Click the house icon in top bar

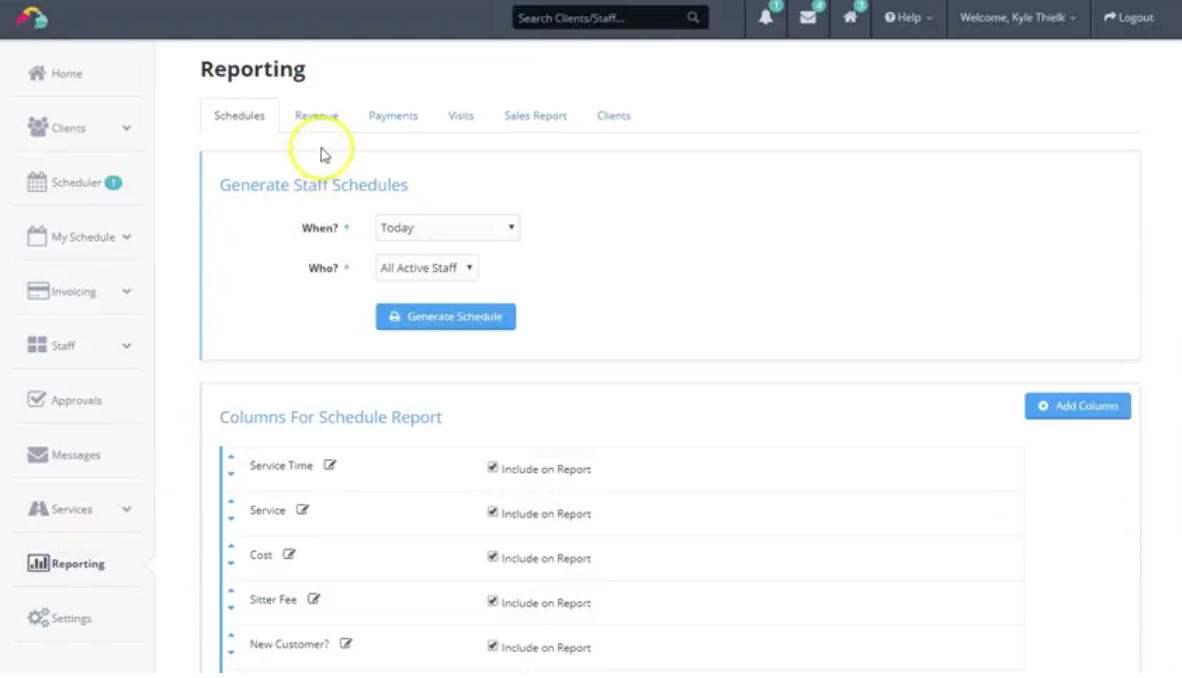pyautogui.click(x=850, y=17)
